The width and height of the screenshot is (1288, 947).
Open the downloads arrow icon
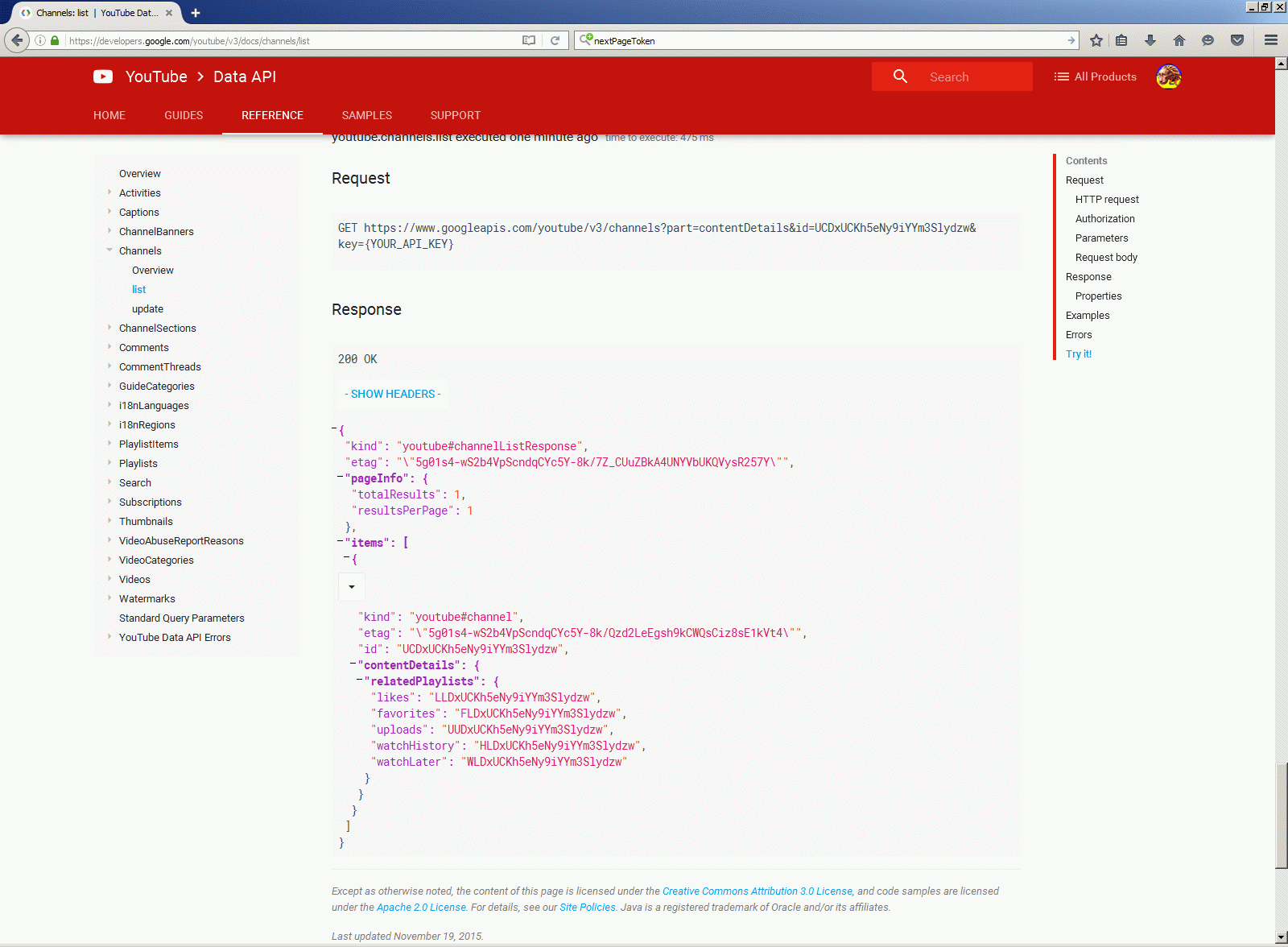(x=1150, y=40)
